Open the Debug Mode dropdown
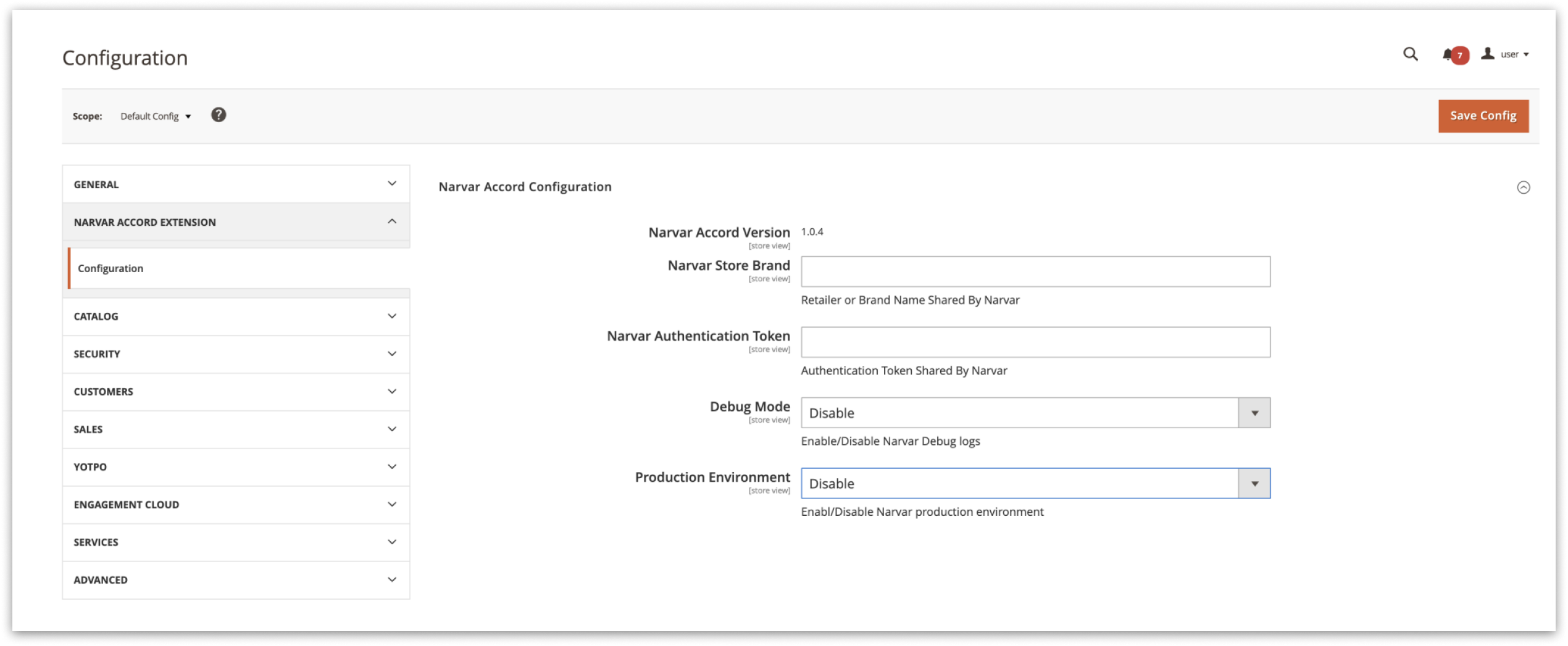Screen dimensions: 1568x646 tap(1035, 413)
